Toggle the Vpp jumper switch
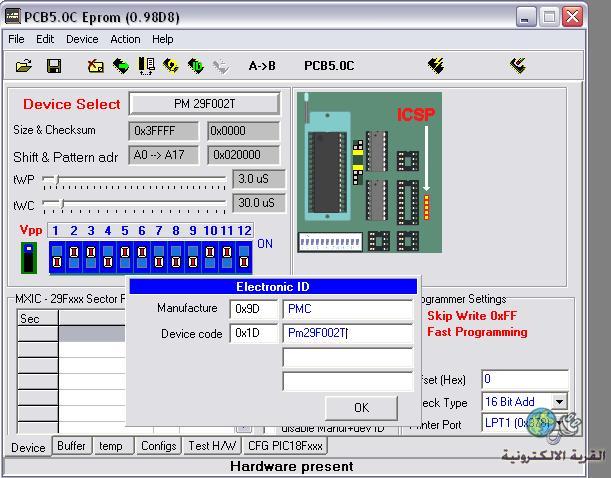611x478 pixels. [x=29, y=258]
